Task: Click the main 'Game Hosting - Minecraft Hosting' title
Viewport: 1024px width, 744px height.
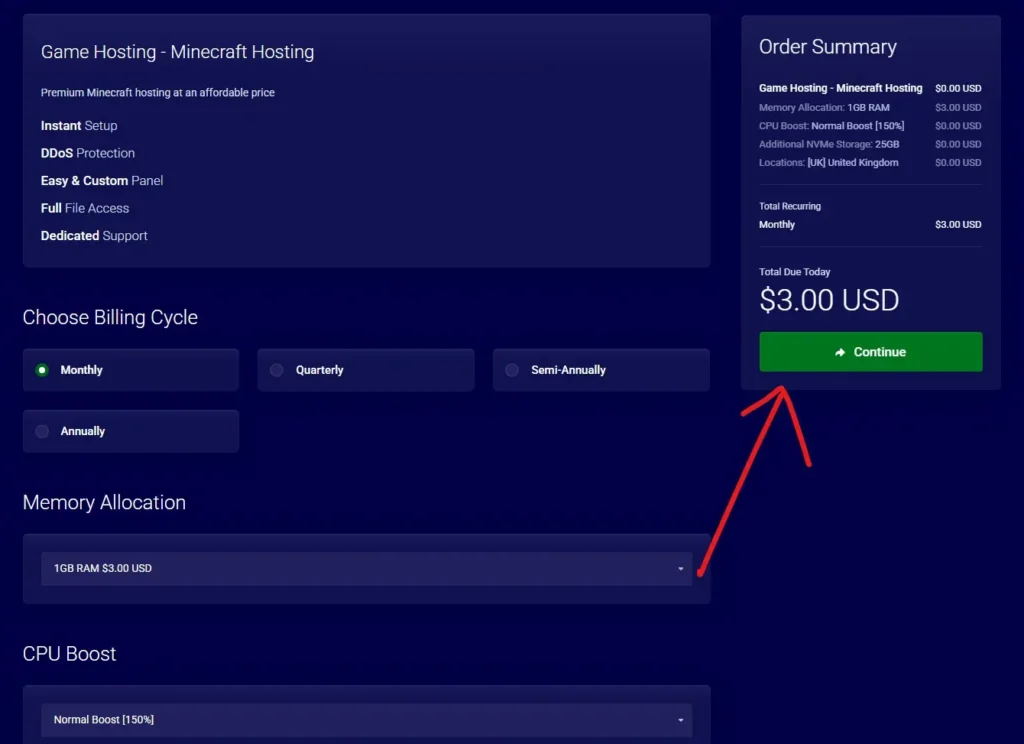Action: pyautogui.click(x=177, y=52)
